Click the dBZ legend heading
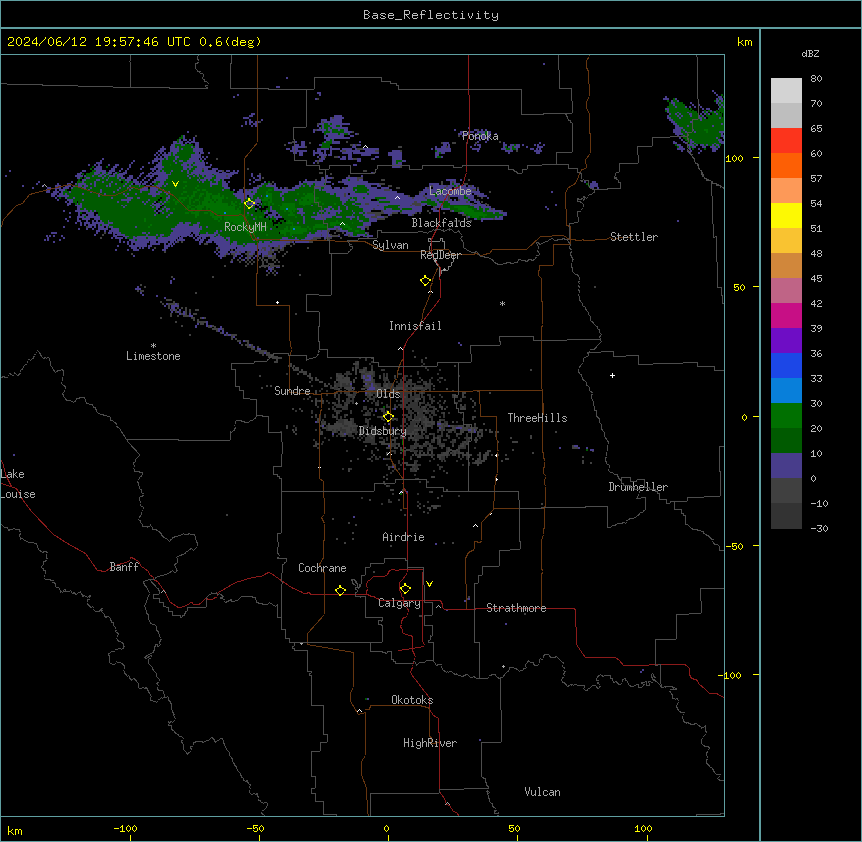Image resolution: width=862 pixels, height=842 pixels. [x=810, y=53]
